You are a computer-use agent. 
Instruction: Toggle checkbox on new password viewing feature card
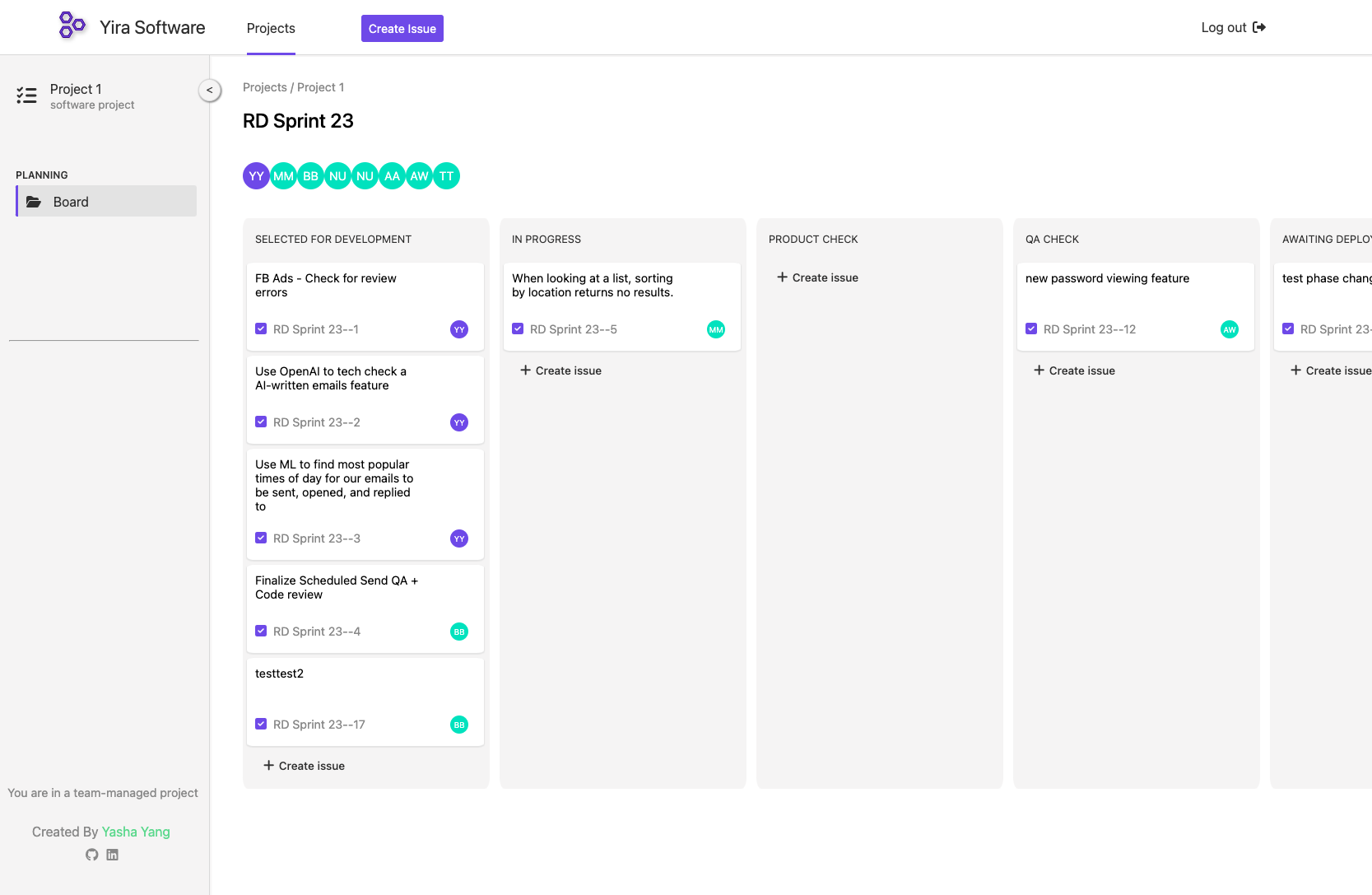tap(1031, 329)
